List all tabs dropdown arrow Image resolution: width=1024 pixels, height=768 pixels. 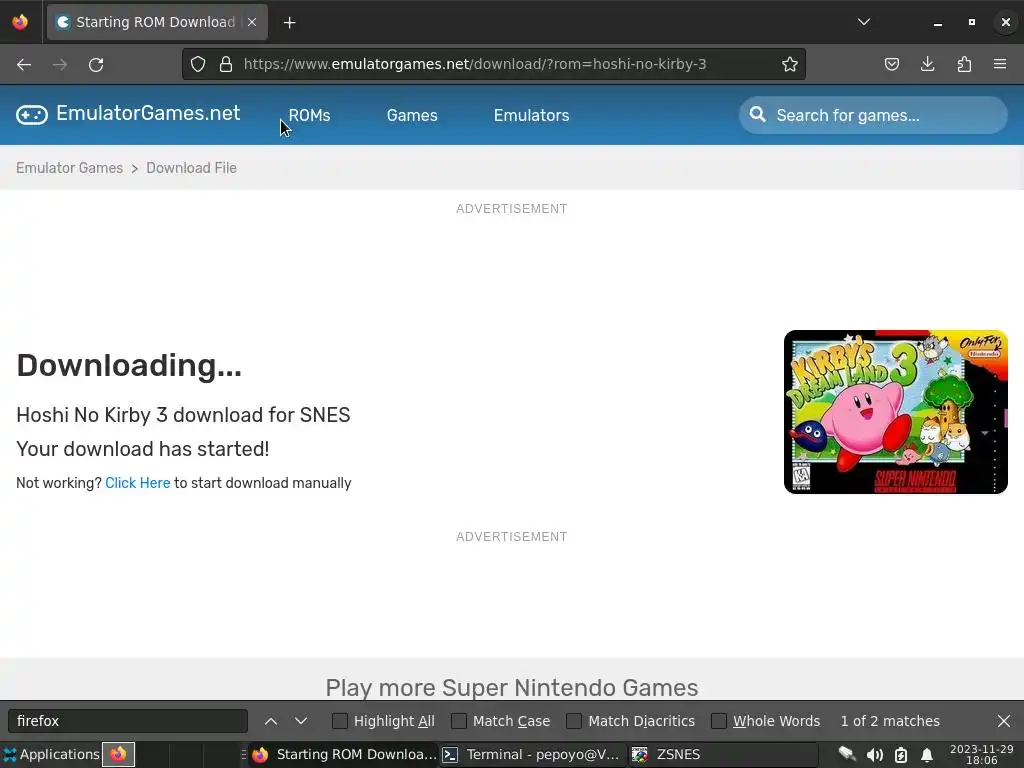coord(863,22)
